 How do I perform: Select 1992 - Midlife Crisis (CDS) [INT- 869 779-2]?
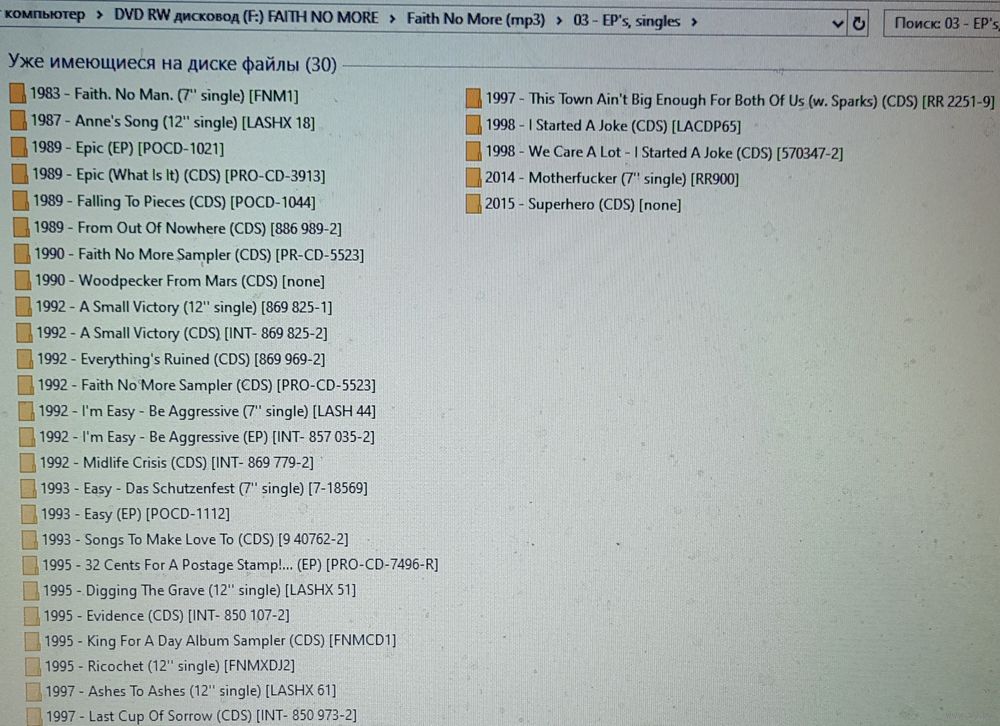(176, 463)
